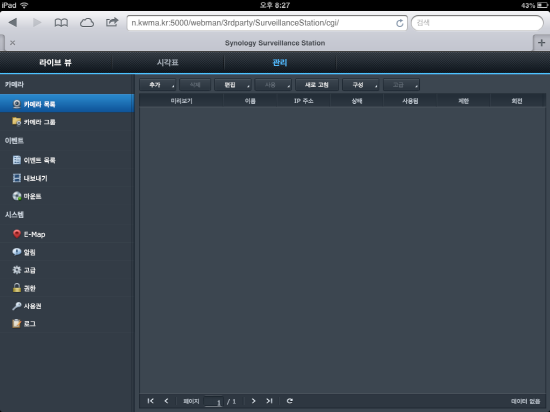Focus the Safari URL address field
Screen dimensions: 550x412
click(x=261, y=23)
